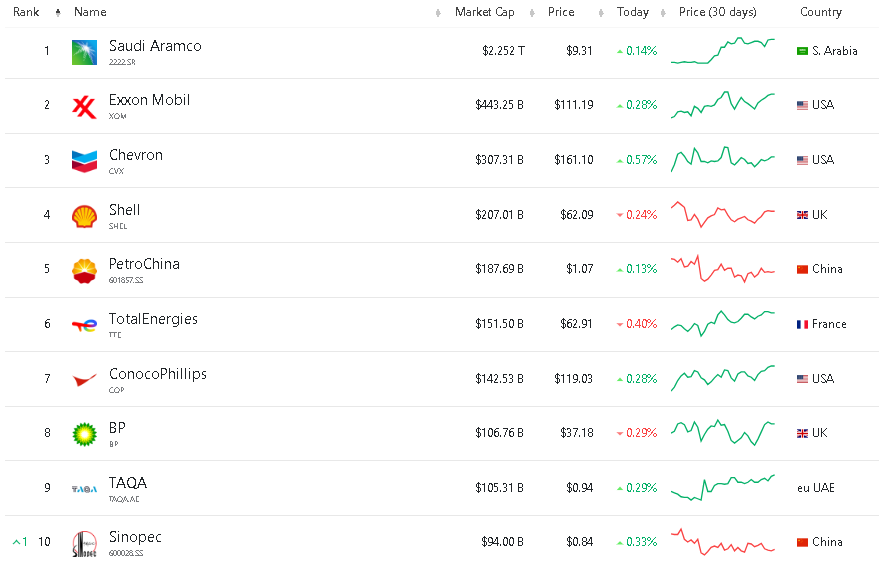Open the TAQA company link
Viewport: 879px width, 561px height.
point(128,483)
